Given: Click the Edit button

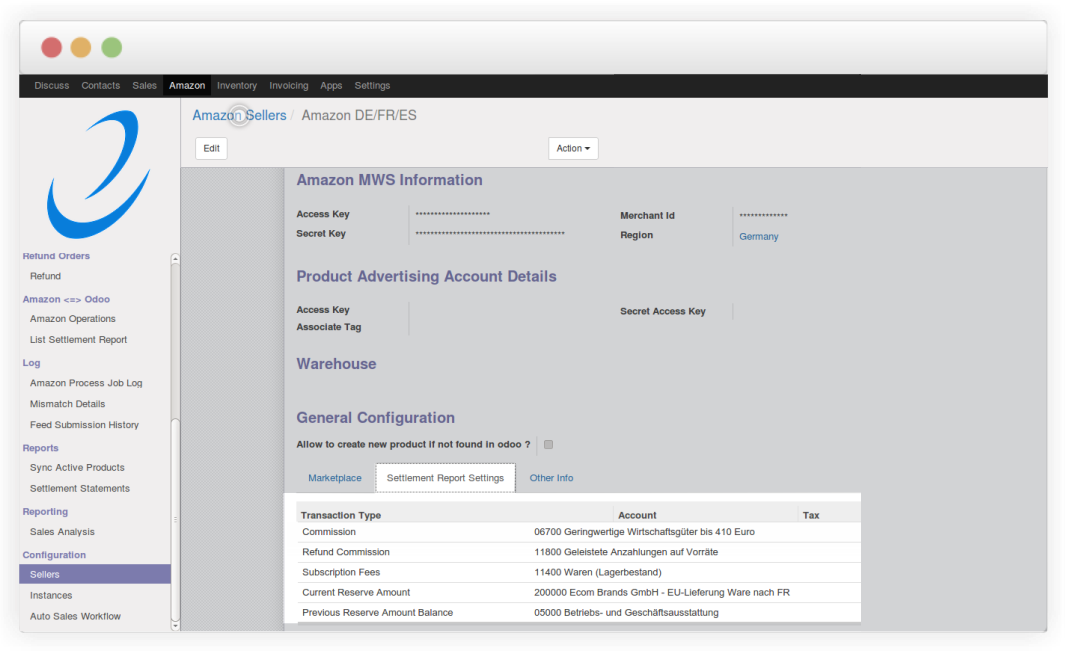Looking at the screenshot, I should click(x=211, y=148).
